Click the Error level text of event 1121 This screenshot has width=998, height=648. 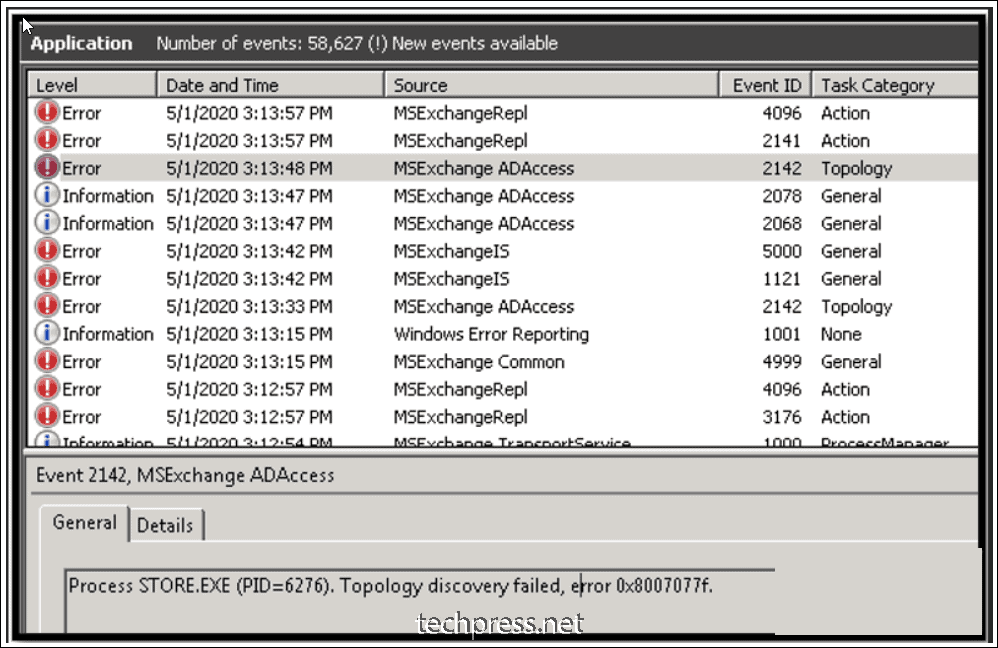[x=81, y=279]
